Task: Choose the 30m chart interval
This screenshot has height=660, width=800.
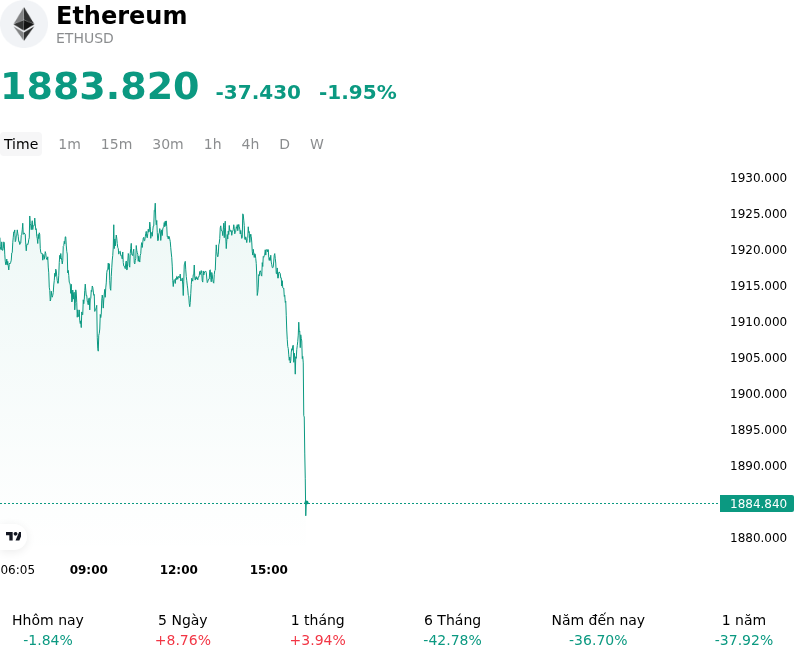Action: point(168,144)
